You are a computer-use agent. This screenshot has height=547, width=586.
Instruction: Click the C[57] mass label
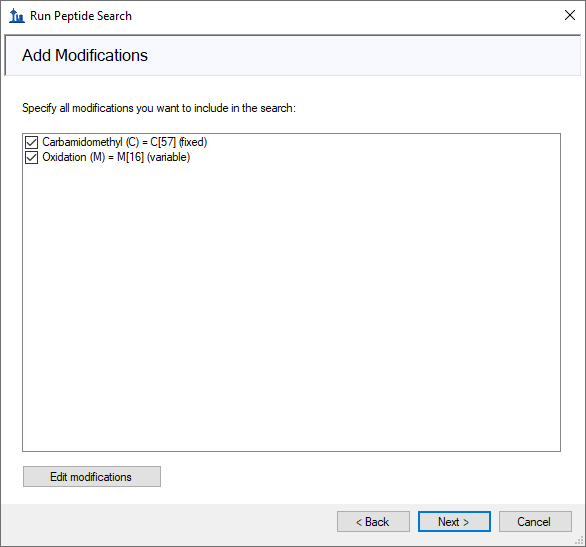pos(163,142)
